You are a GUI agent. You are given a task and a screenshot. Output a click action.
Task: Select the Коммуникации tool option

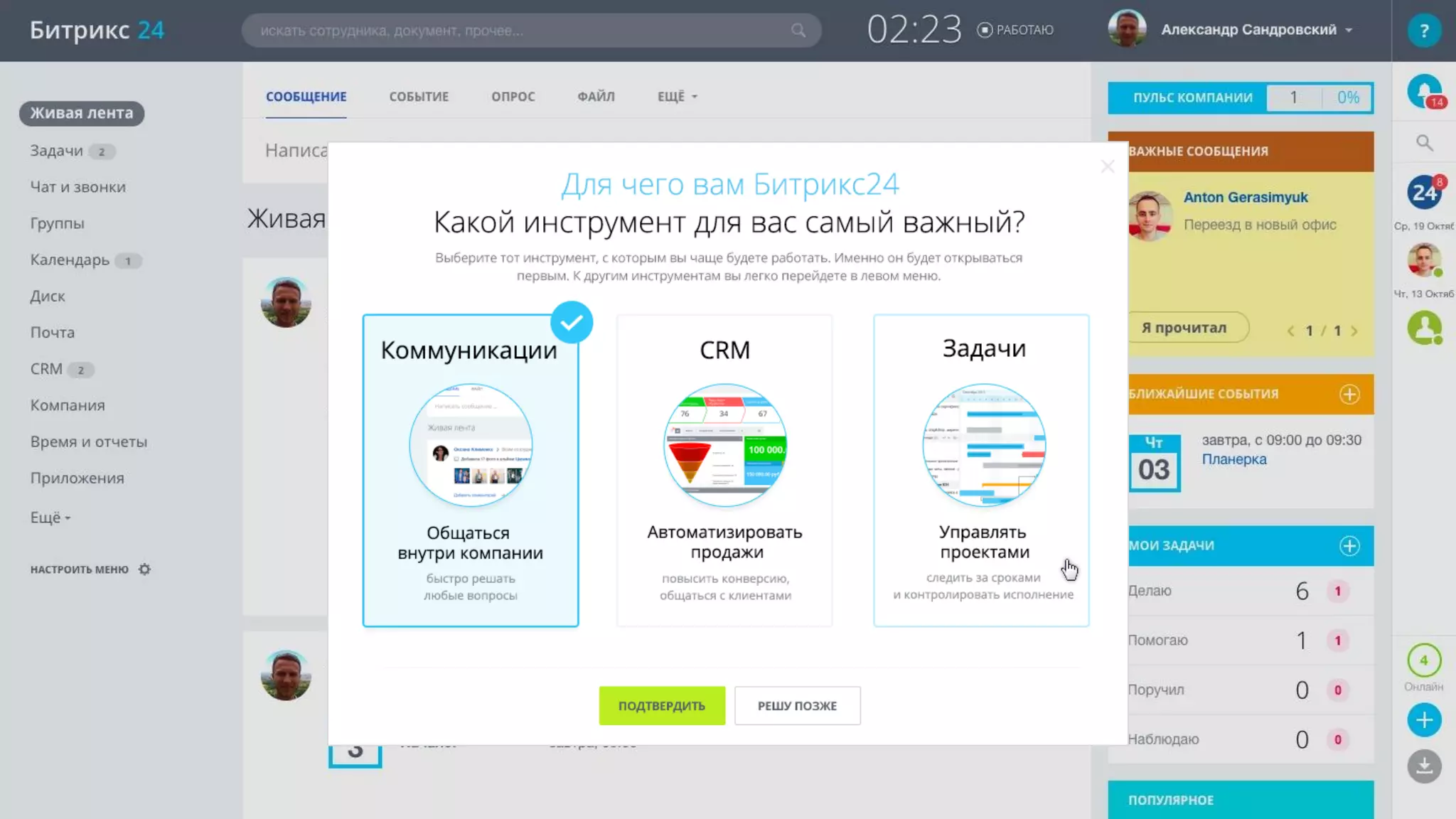(x=470, y=470)
